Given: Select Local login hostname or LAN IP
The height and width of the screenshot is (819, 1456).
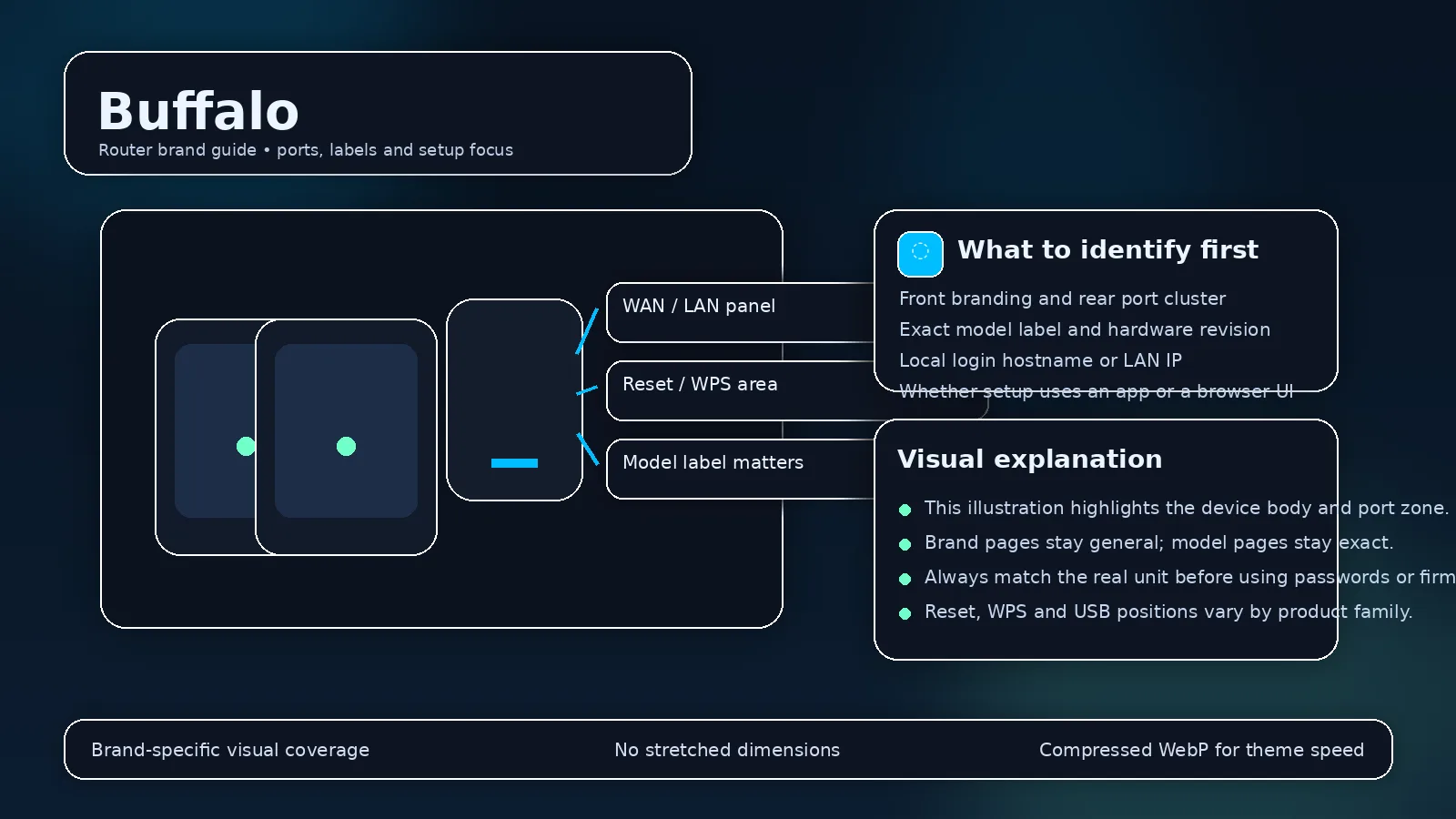Looking at the screenshot, I should pos(1040,360).
